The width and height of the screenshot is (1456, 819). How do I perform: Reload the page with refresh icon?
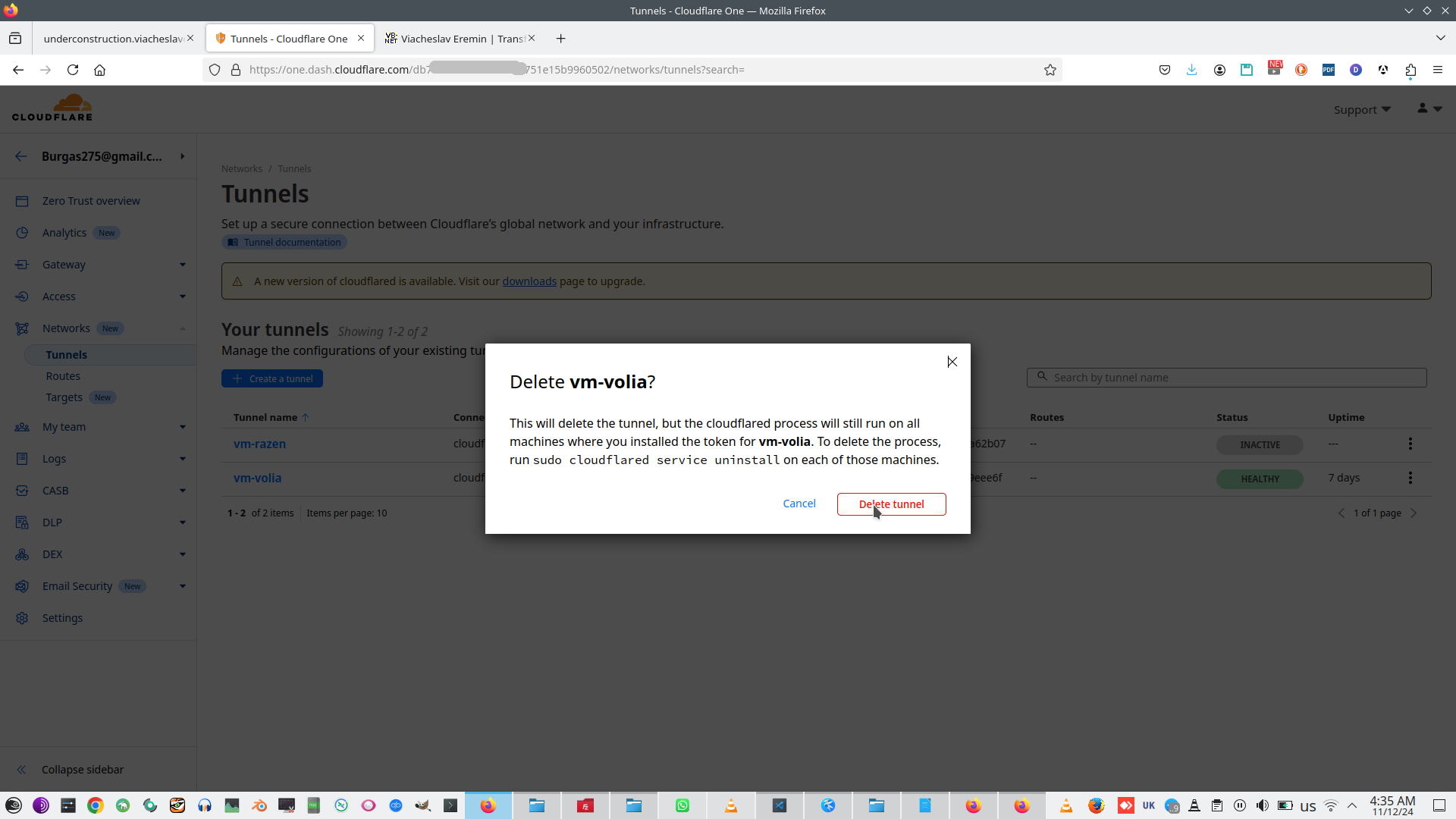pyautogui.click(x=73, y=70)
